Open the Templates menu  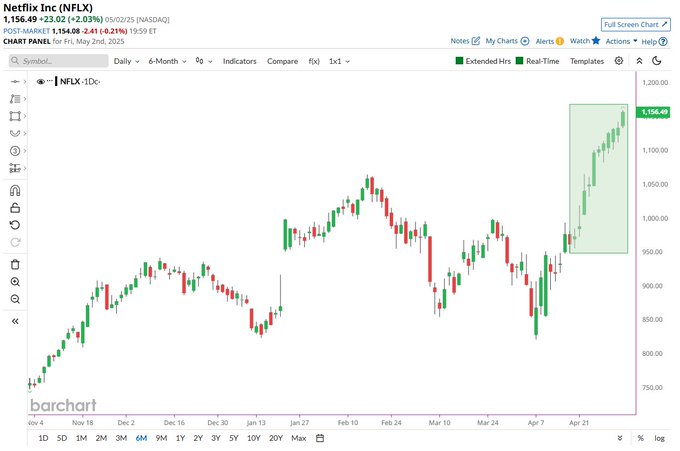pyautogui.click(x=587, y=61)
